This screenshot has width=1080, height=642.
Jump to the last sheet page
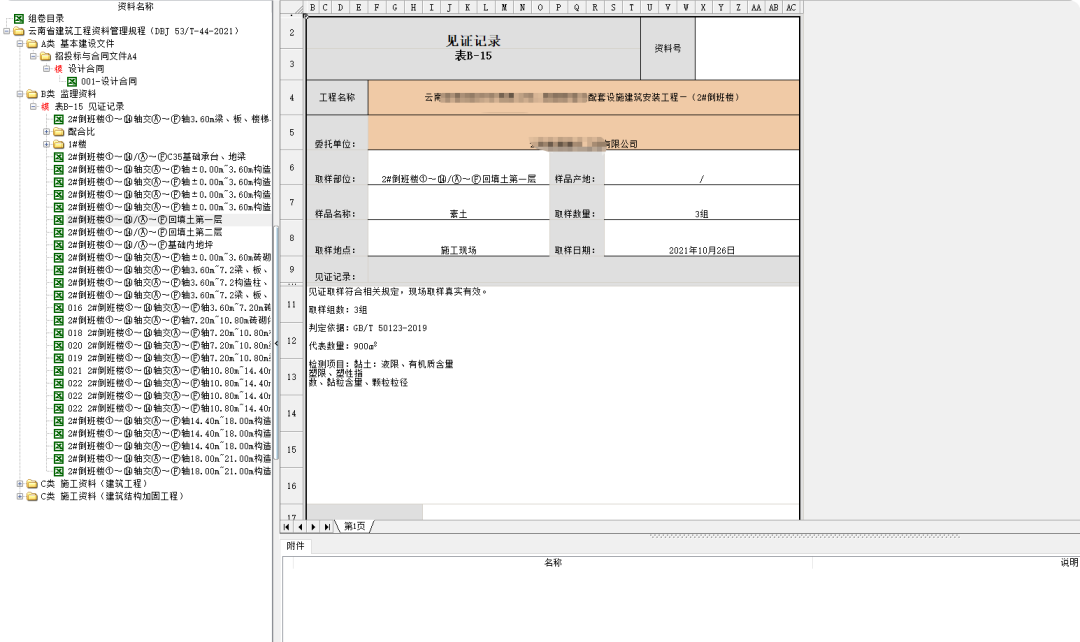click(327, 527)
